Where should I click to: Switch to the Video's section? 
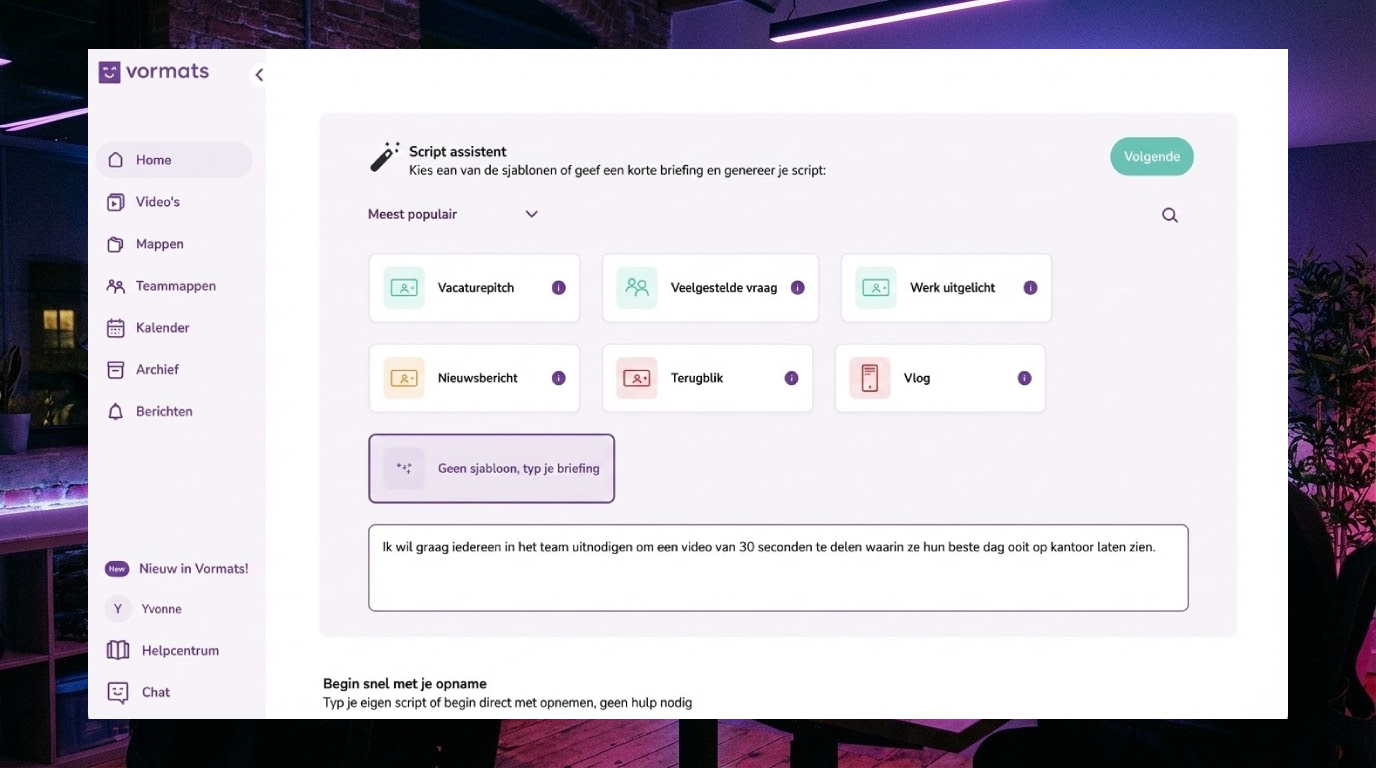(x=157, y=201)
